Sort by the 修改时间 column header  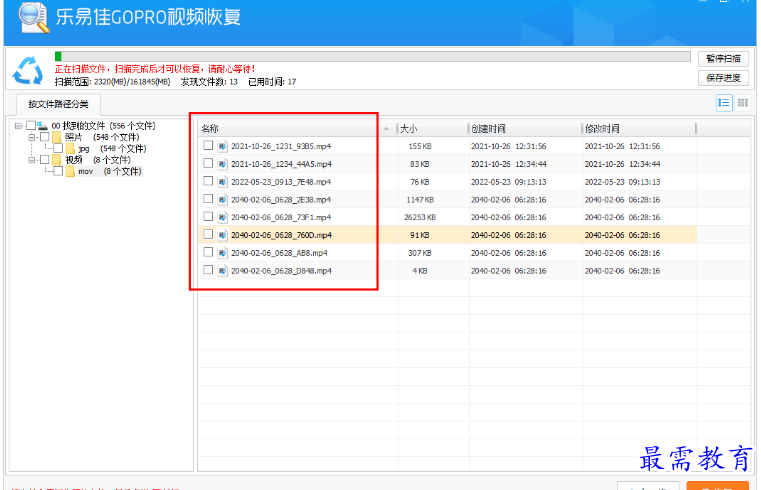639,129
